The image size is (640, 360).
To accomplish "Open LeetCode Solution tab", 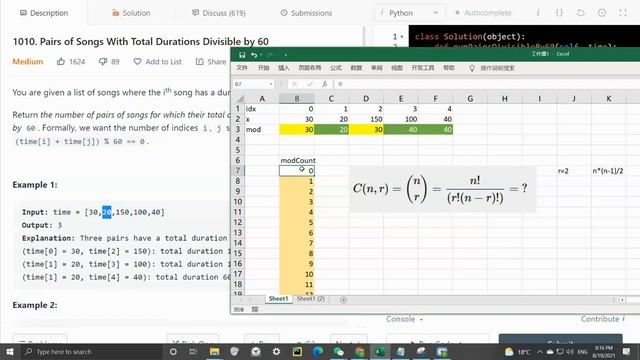I will (x=131, y=13).
